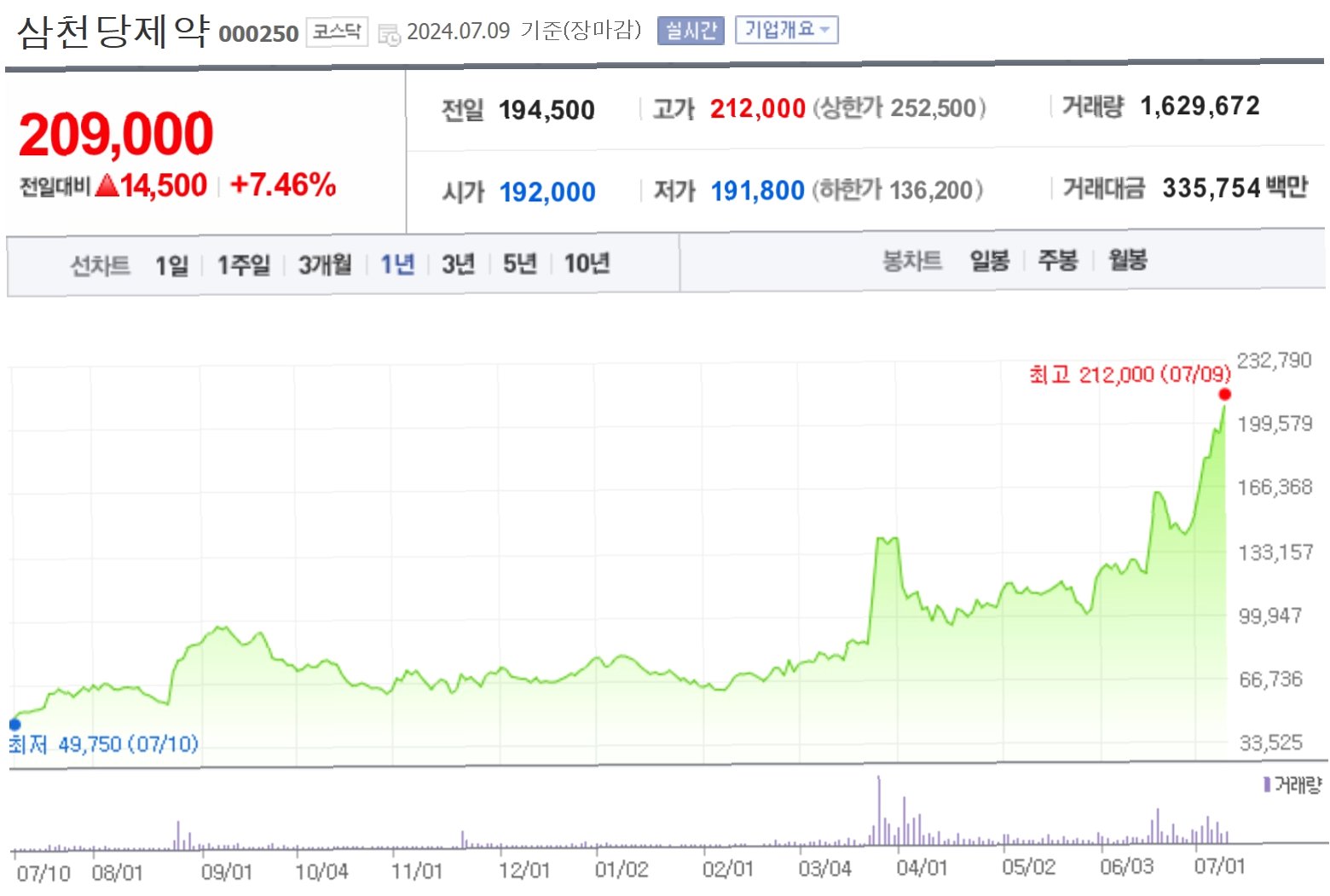Click the y-axis value 133,157
Viewport: 1330px width, 896px height.
pyautogui.click(x=1275, y=552)
